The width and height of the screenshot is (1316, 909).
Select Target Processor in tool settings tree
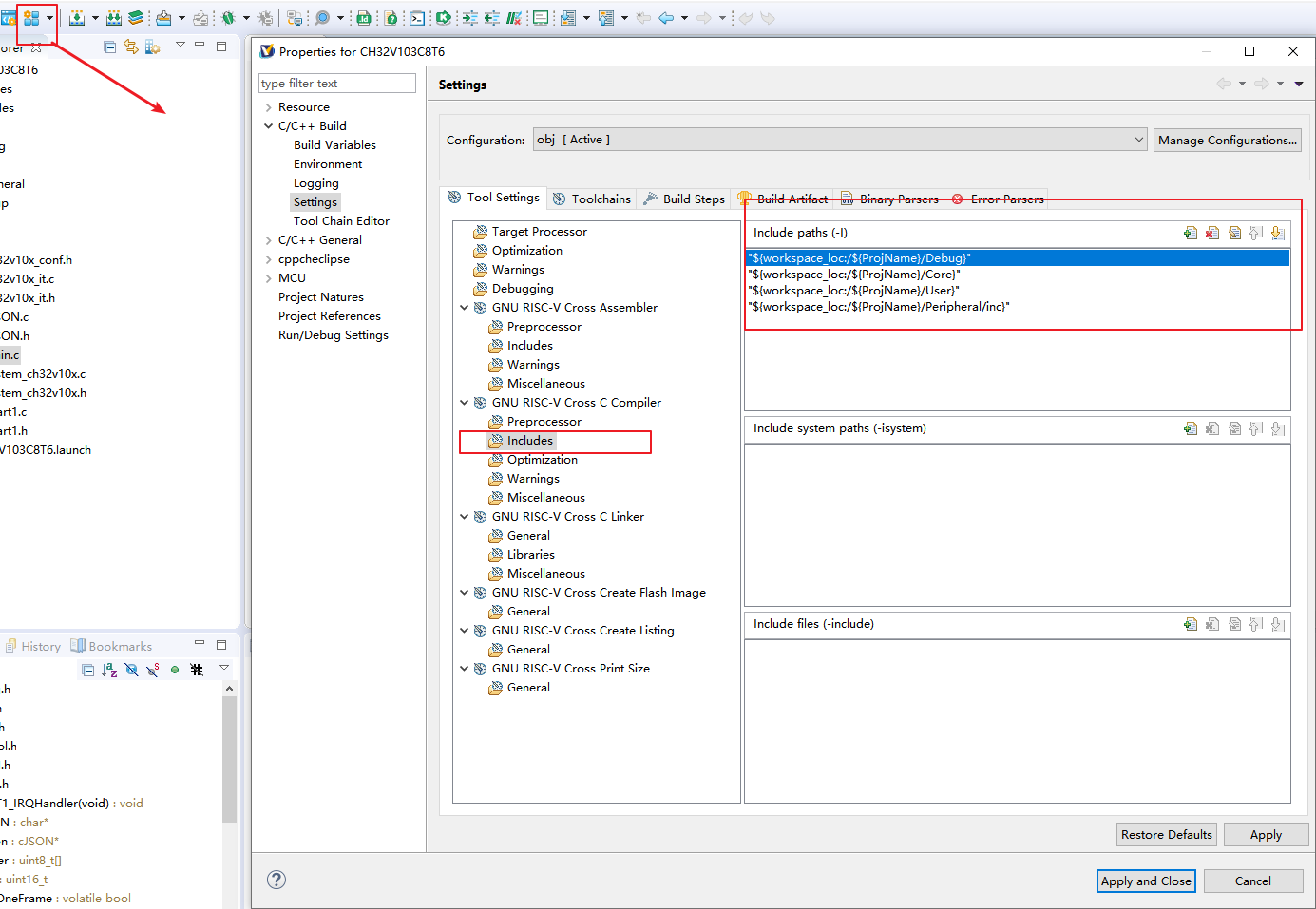click(539, 232)
